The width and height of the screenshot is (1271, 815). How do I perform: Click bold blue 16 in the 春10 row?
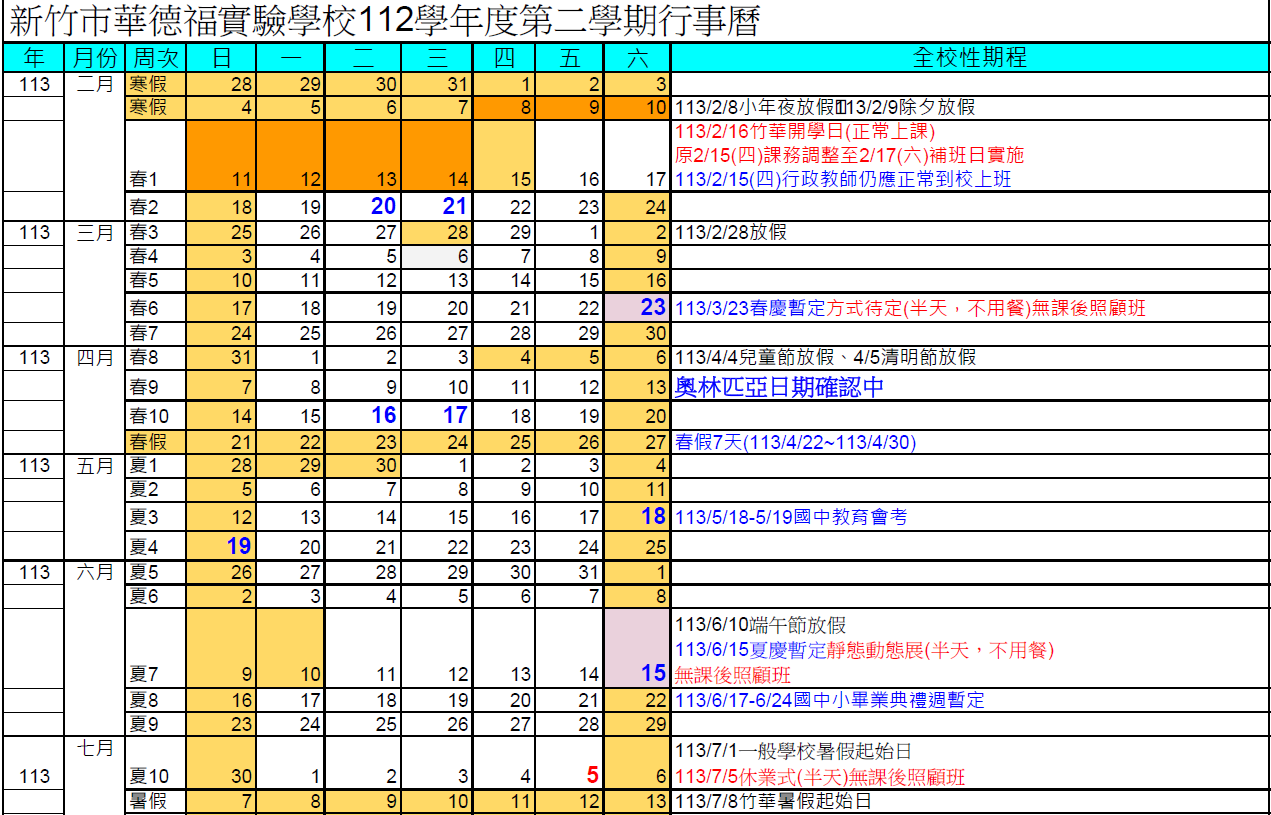[384, 415]
